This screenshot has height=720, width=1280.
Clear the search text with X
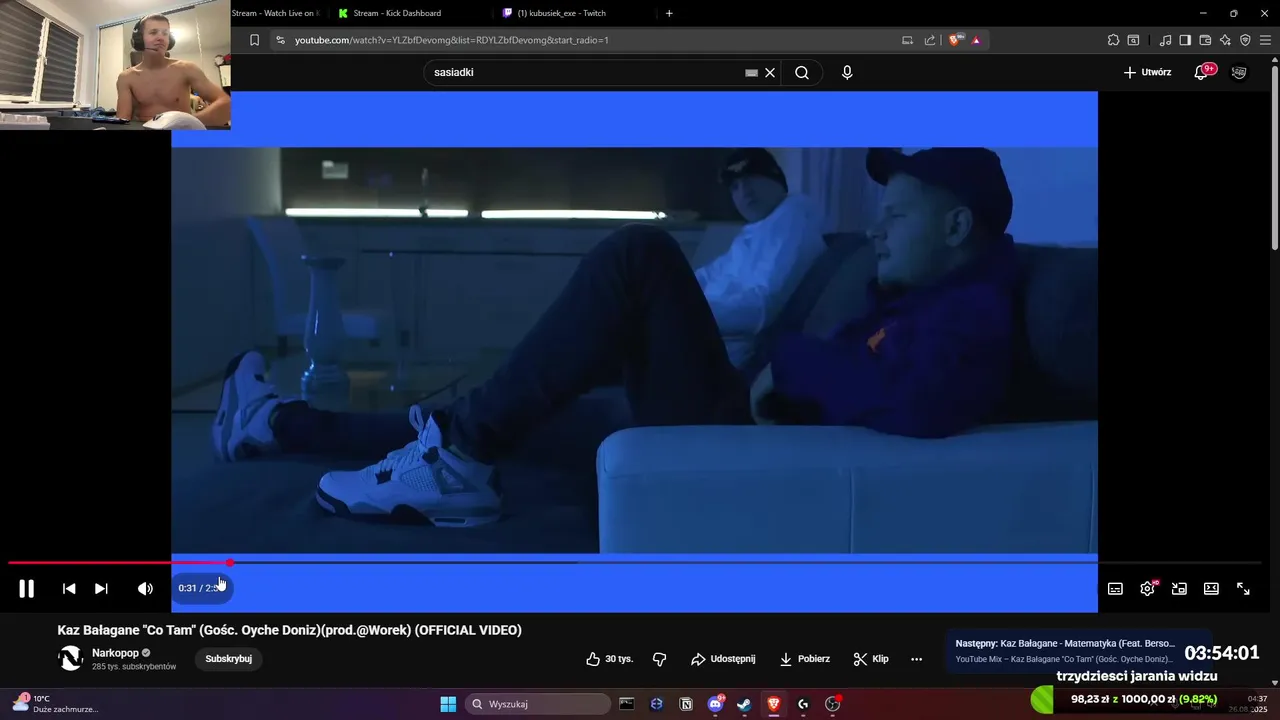770,72
